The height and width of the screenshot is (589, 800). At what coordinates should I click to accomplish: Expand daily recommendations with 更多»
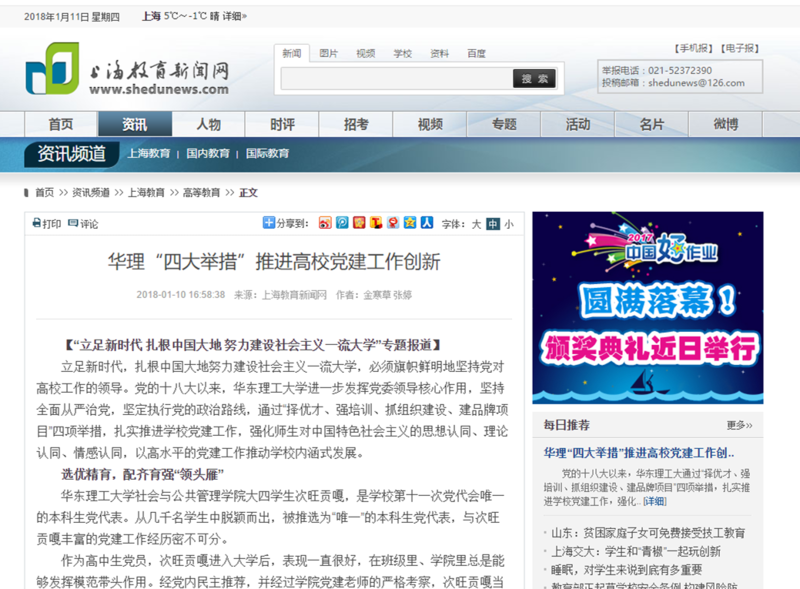coord(739,425)
